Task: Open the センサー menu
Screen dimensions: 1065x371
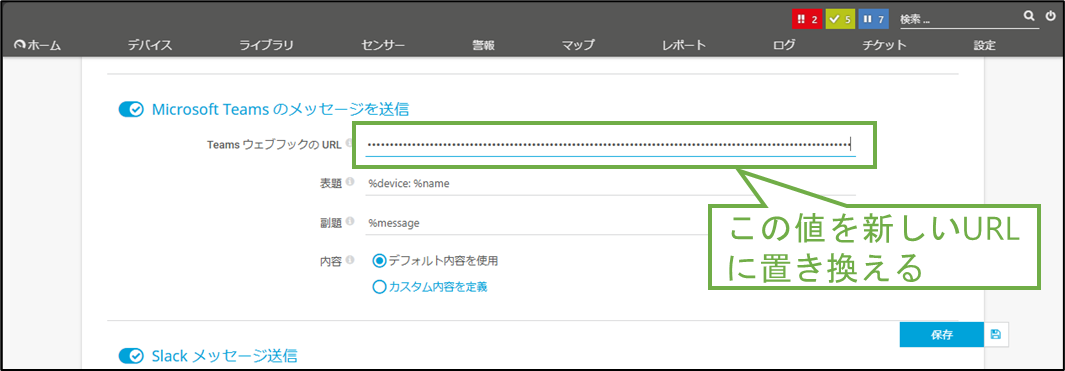Action: point(383,46)
